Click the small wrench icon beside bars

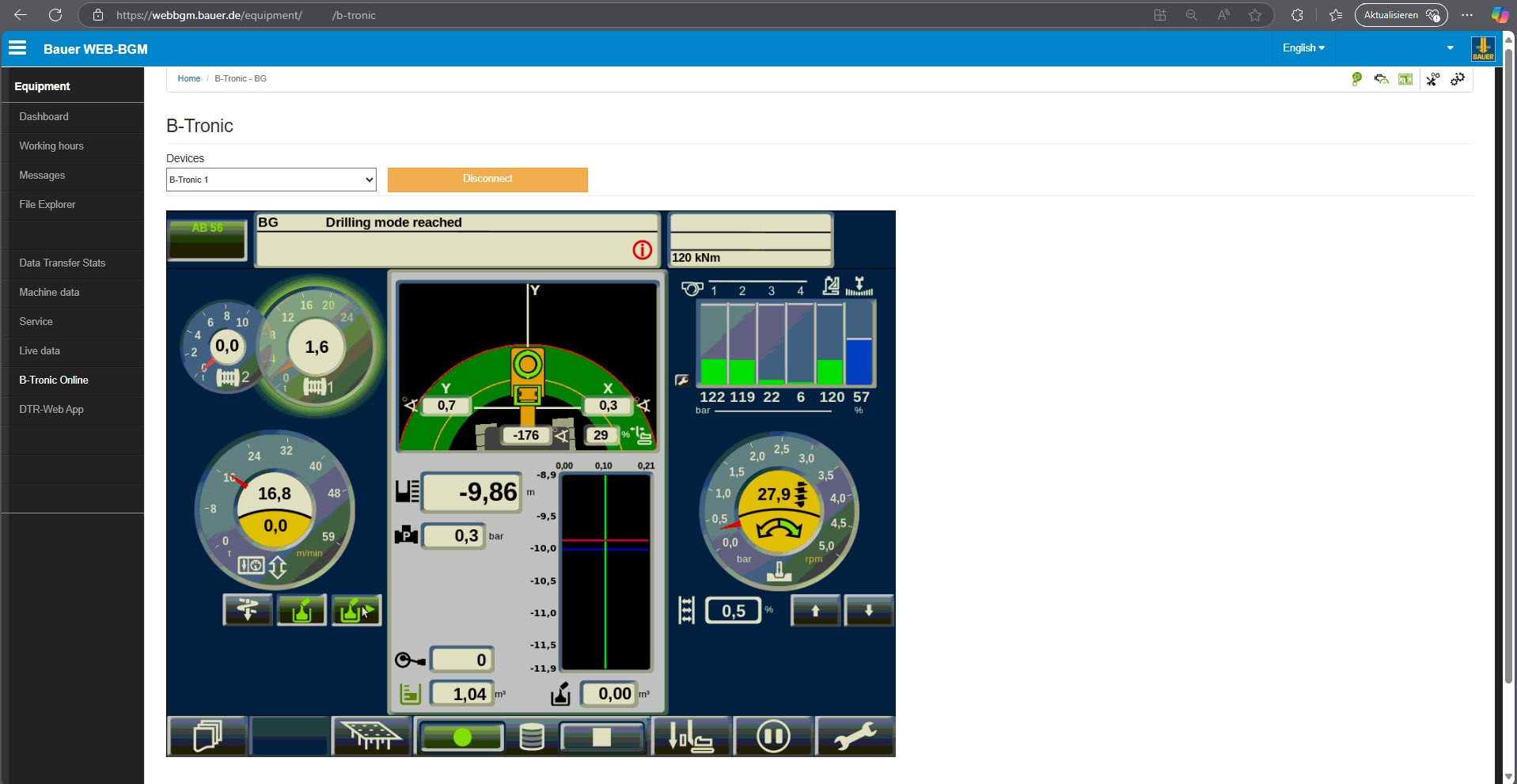coord(682,381)
